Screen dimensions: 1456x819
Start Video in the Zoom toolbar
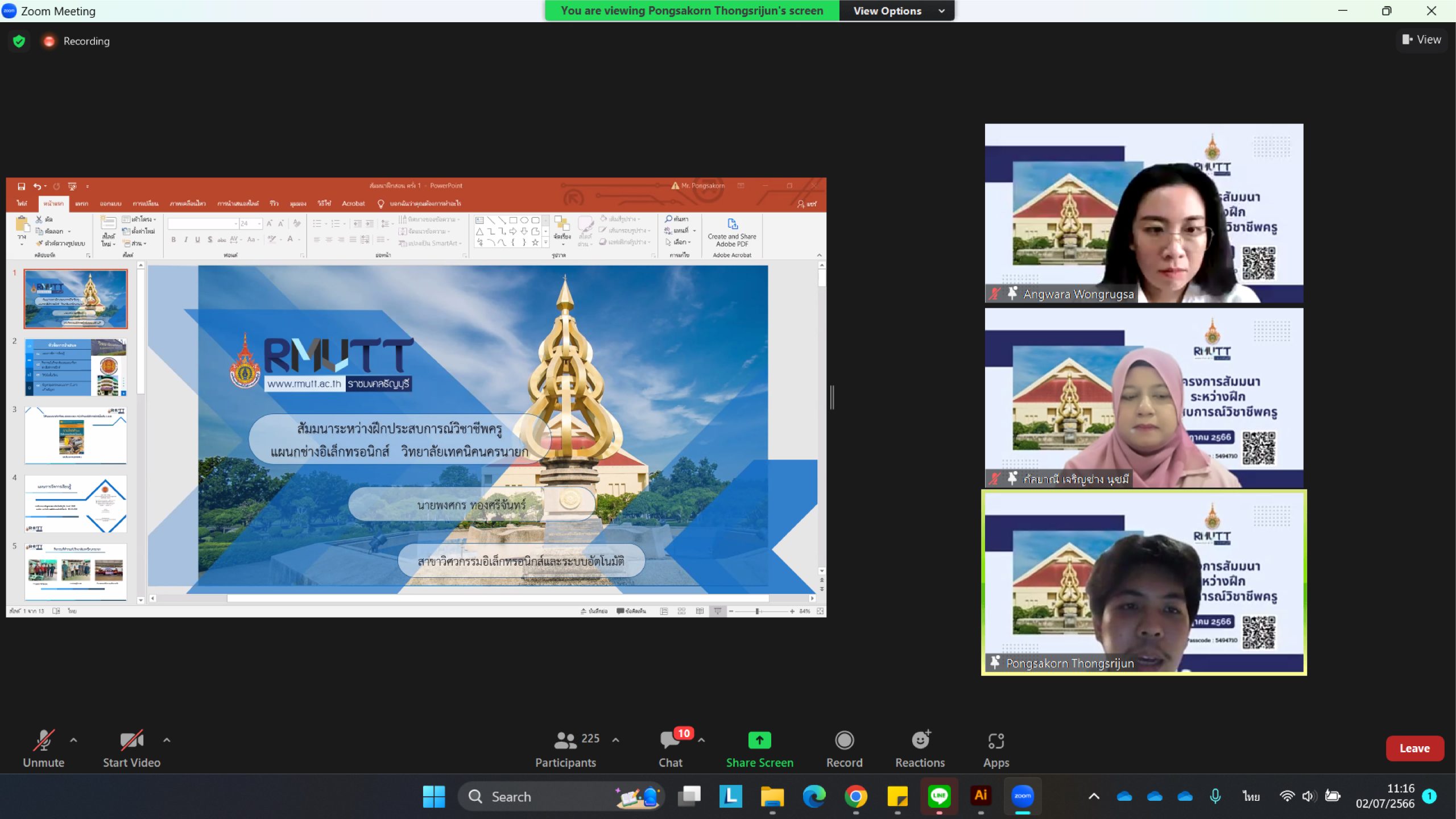tap(131, 748)
